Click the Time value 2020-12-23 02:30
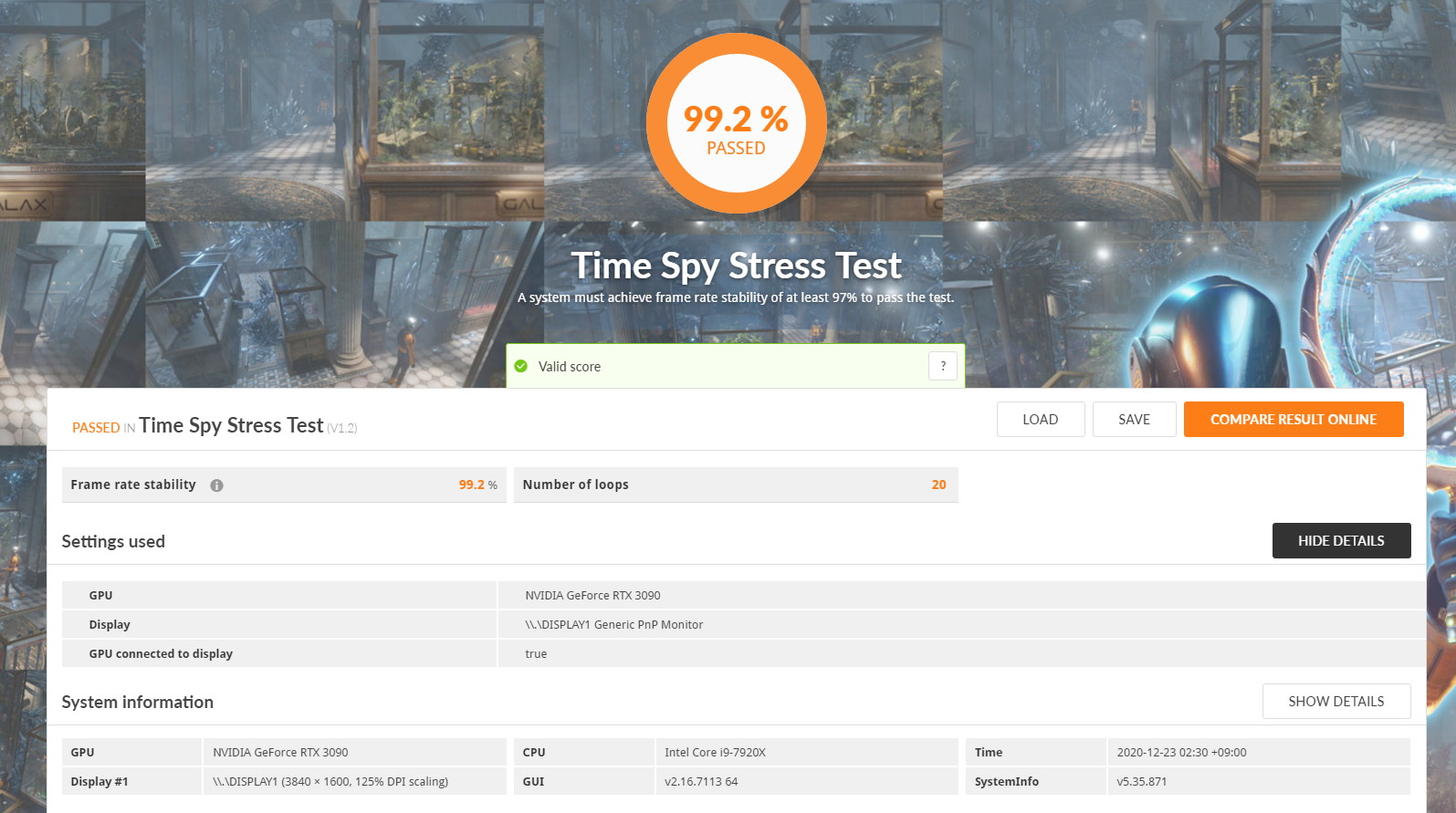The image size is (1456, 813). point(1181,753)
